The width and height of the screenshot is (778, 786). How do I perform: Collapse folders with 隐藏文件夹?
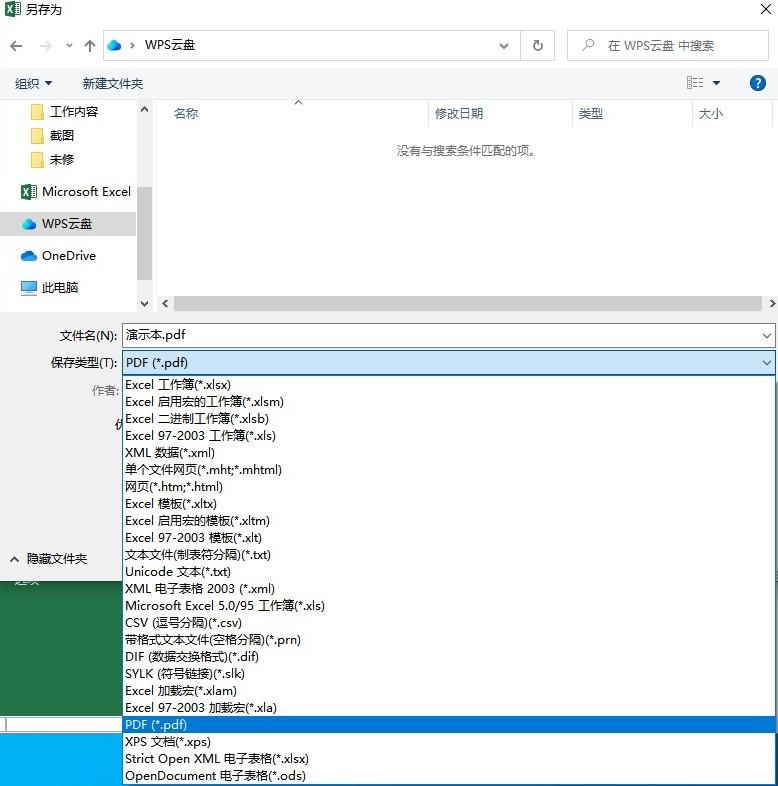pyautogui.click(x=49, y=559)
